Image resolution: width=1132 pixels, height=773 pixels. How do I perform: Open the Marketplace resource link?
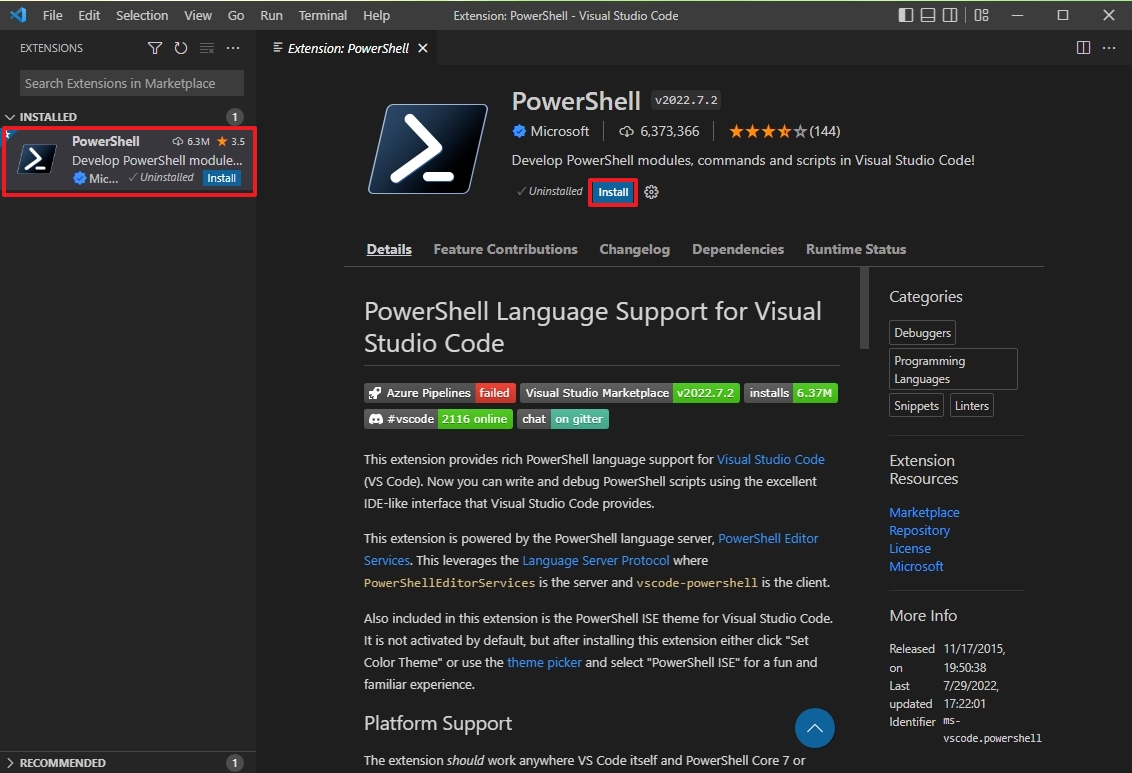tap(924, 512)
